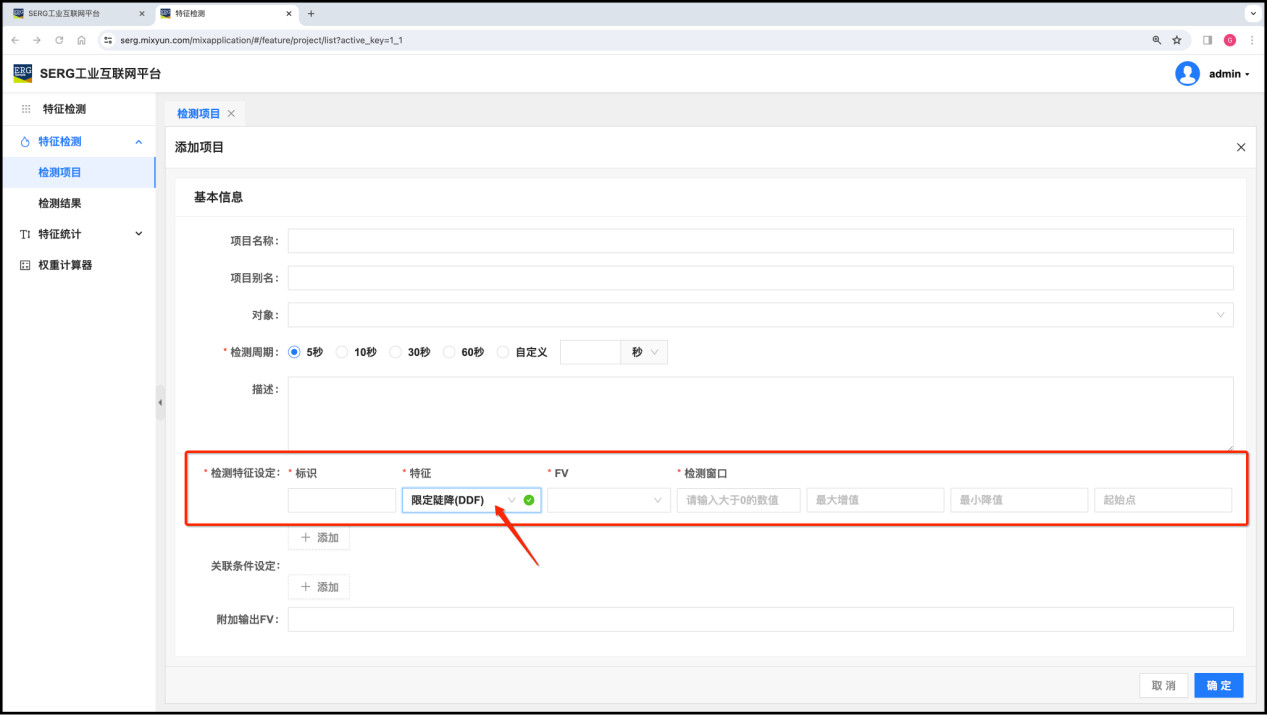Open the 对象 dropdown list
Viewport: 1267px width, 715px height.
[x=760, y=315]
